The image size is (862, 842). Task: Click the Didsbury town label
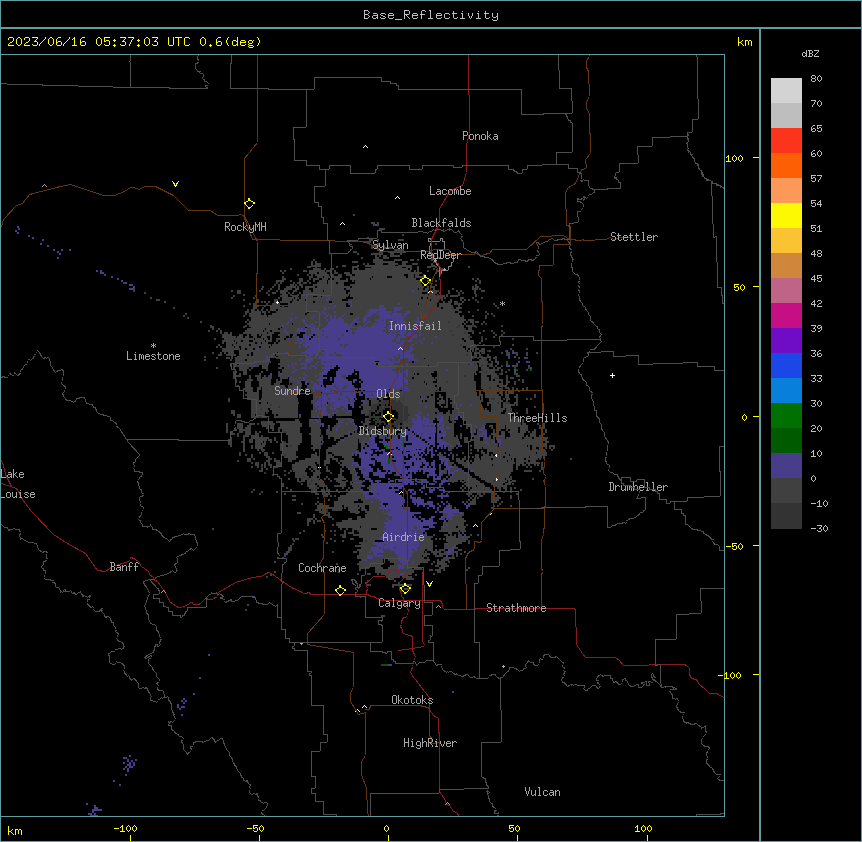pyautogui.click(x=383, y=431)
